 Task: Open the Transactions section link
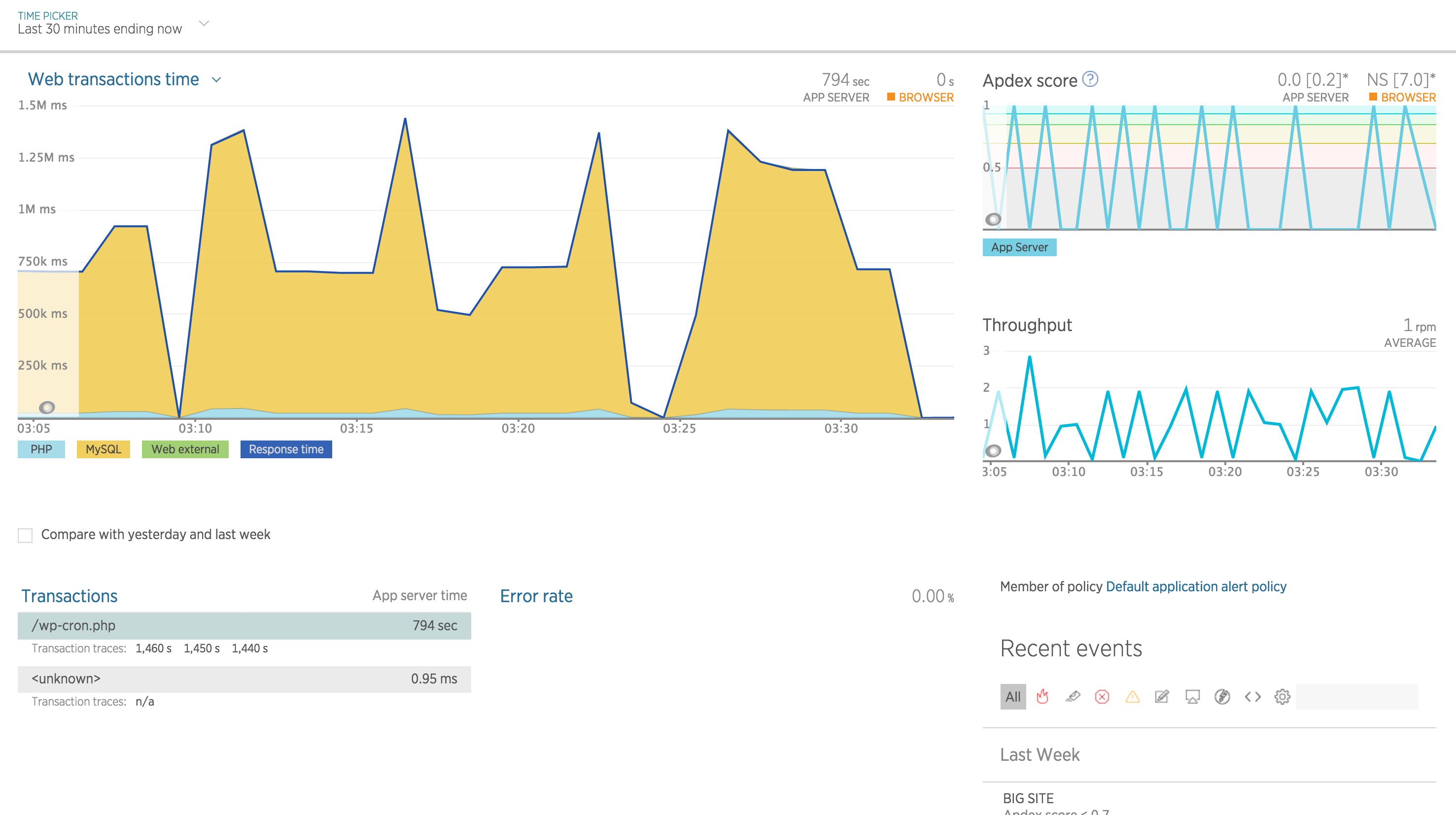click(69, 596)
